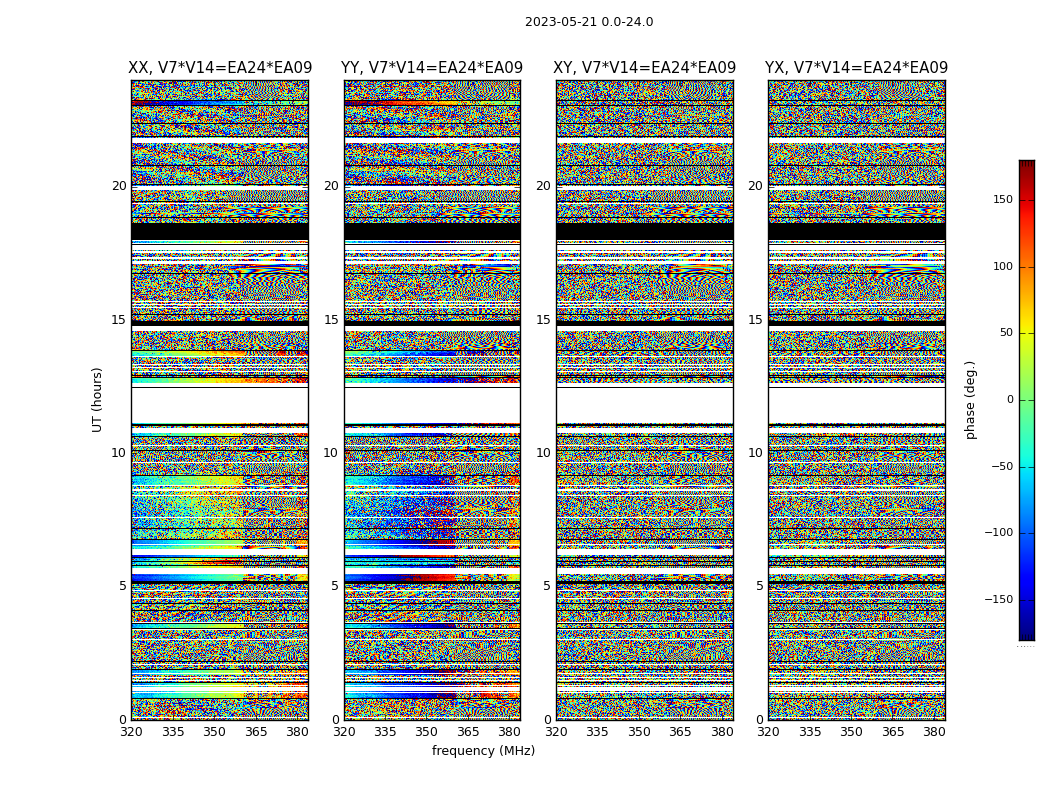Screen dimensions: 1050x800
Task: Click the YY phase waterfall plot
Action: click(x=432, y=400)
